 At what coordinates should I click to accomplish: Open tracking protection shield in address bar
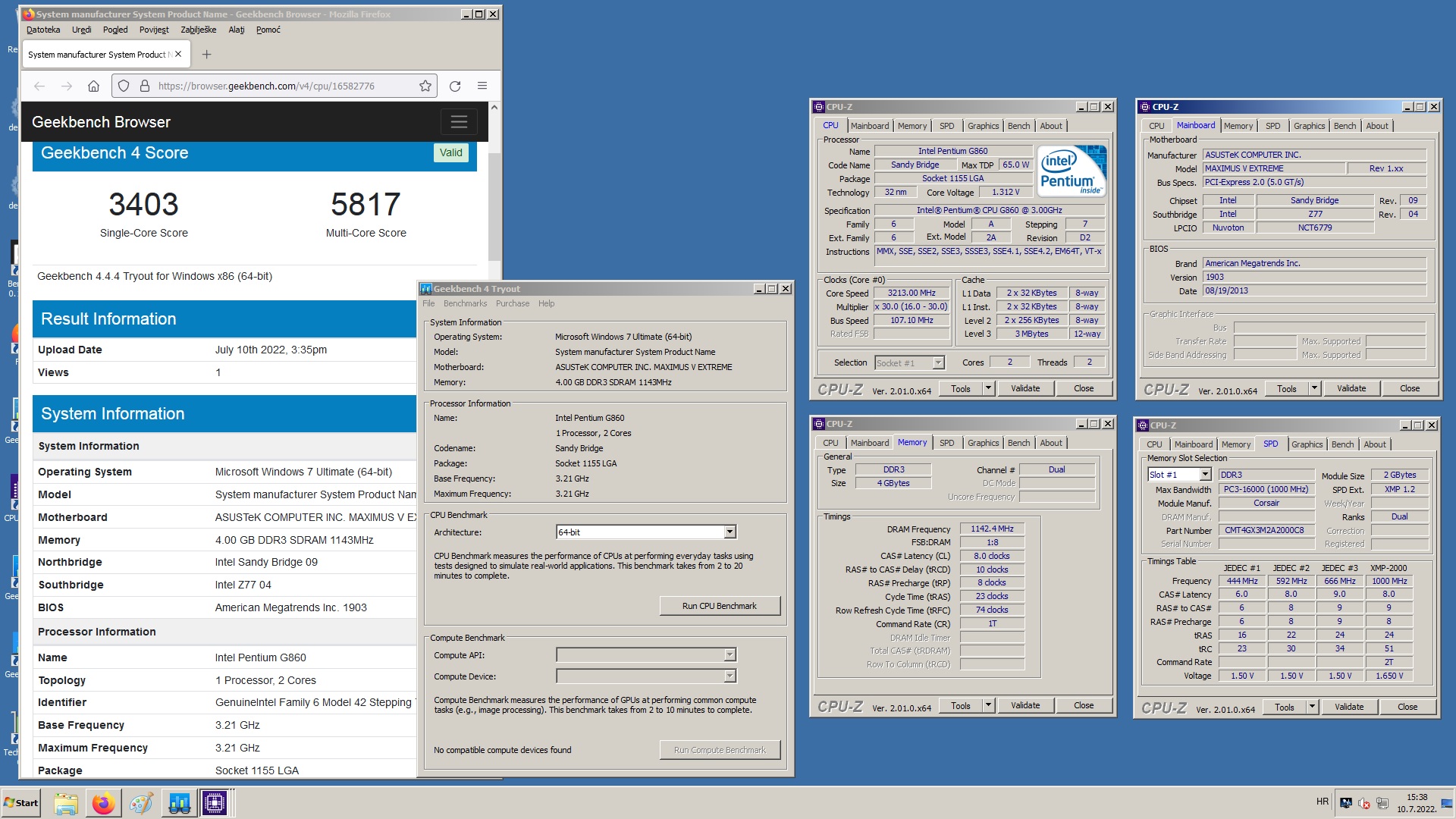(x=124, y=86)
